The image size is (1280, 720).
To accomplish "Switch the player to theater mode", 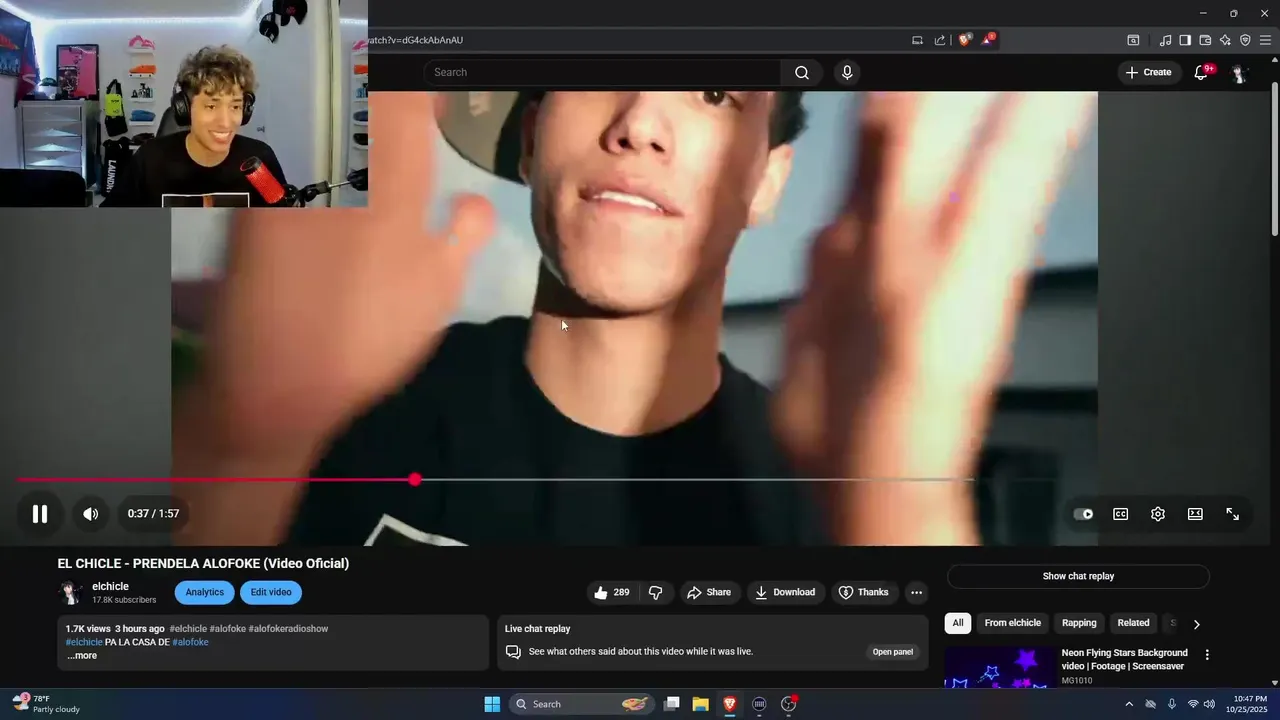I will (1195, 514).
